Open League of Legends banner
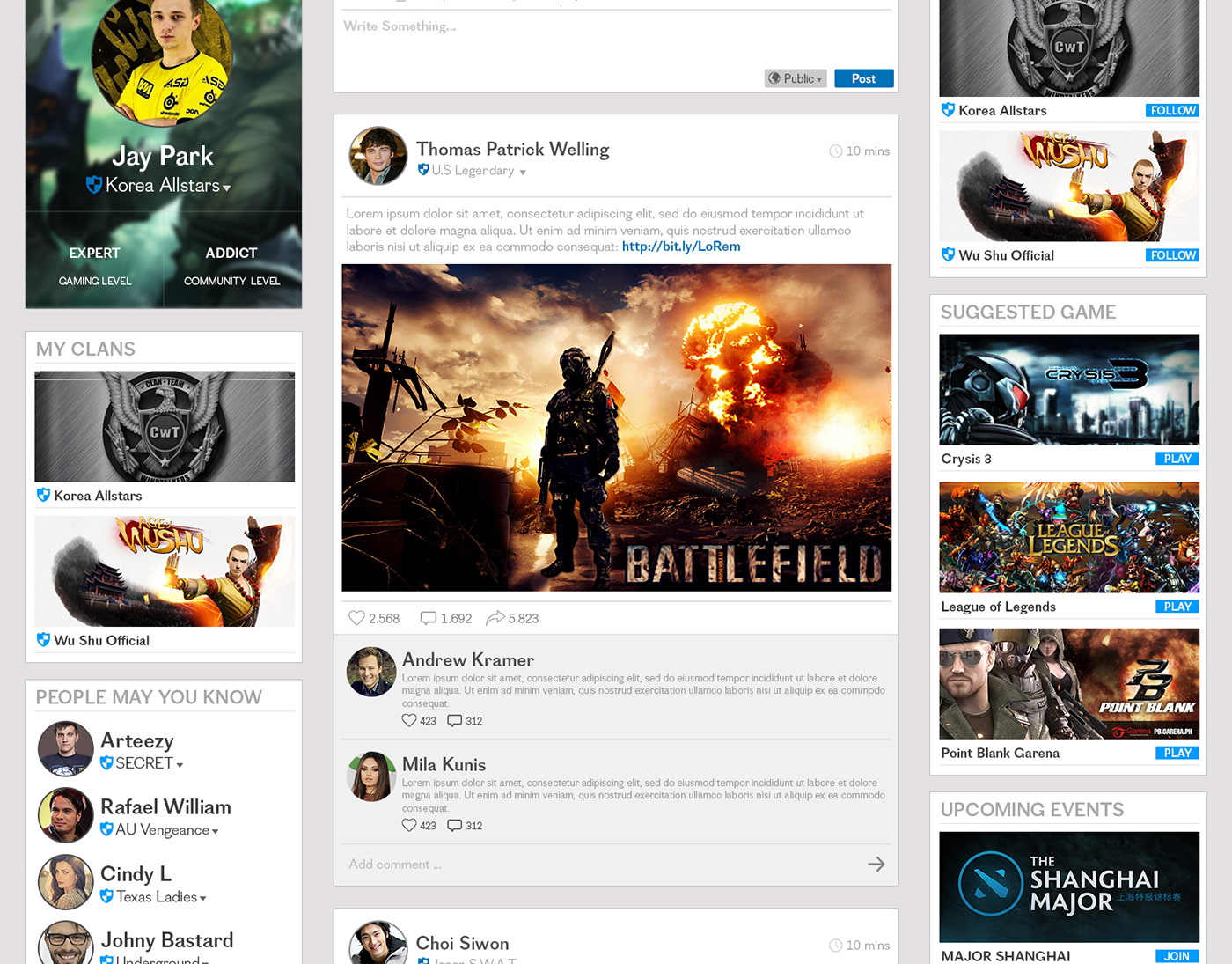 [x=1069, y=537]
